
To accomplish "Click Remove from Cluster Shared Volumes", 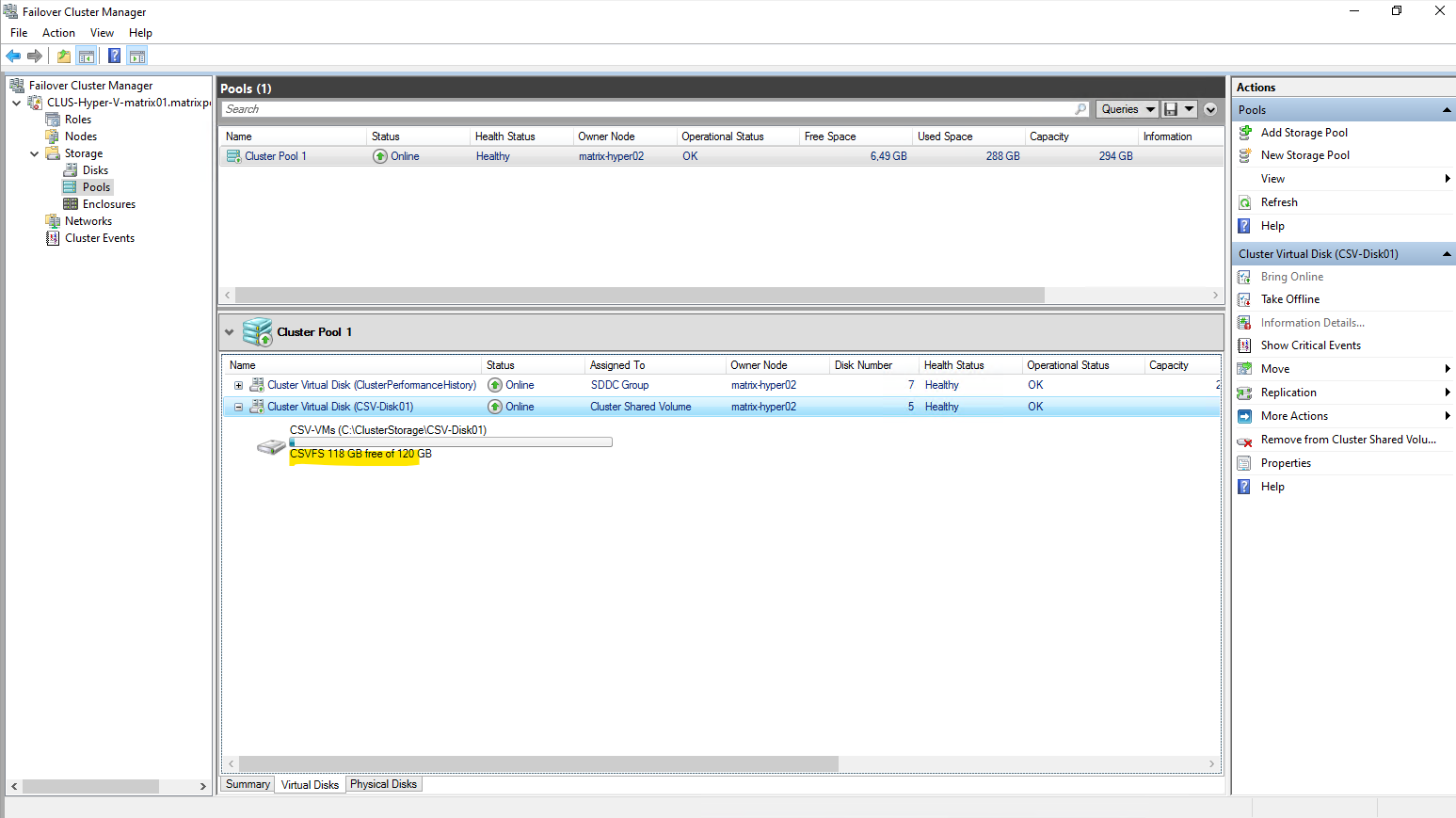I will click(1348, 440).
